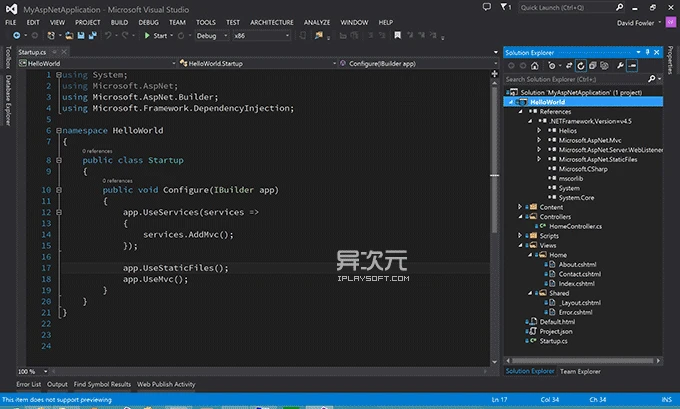Pin the Startup.cs tab
Screen dimensions: 680x409
pos(55,52)
